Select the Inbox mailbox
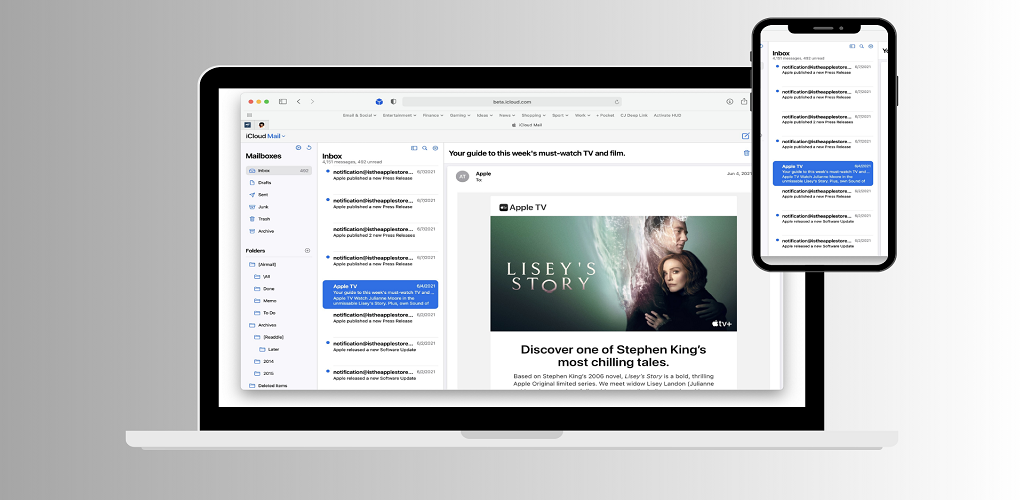The width and height of the screenshot is (1024, 500). pyautogui.click(x=279, y=170)
